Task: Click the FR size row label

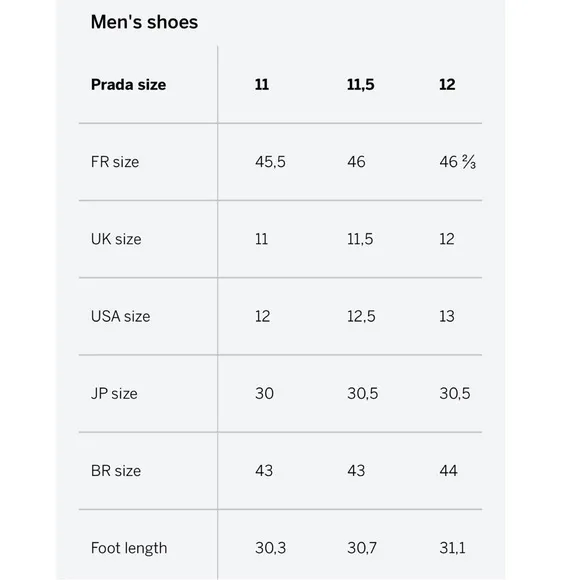Action: 115,162
